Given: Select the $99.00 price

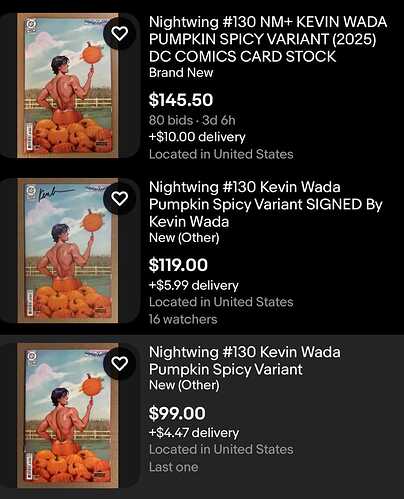Looking at the screenshot, I should (177, 413).
